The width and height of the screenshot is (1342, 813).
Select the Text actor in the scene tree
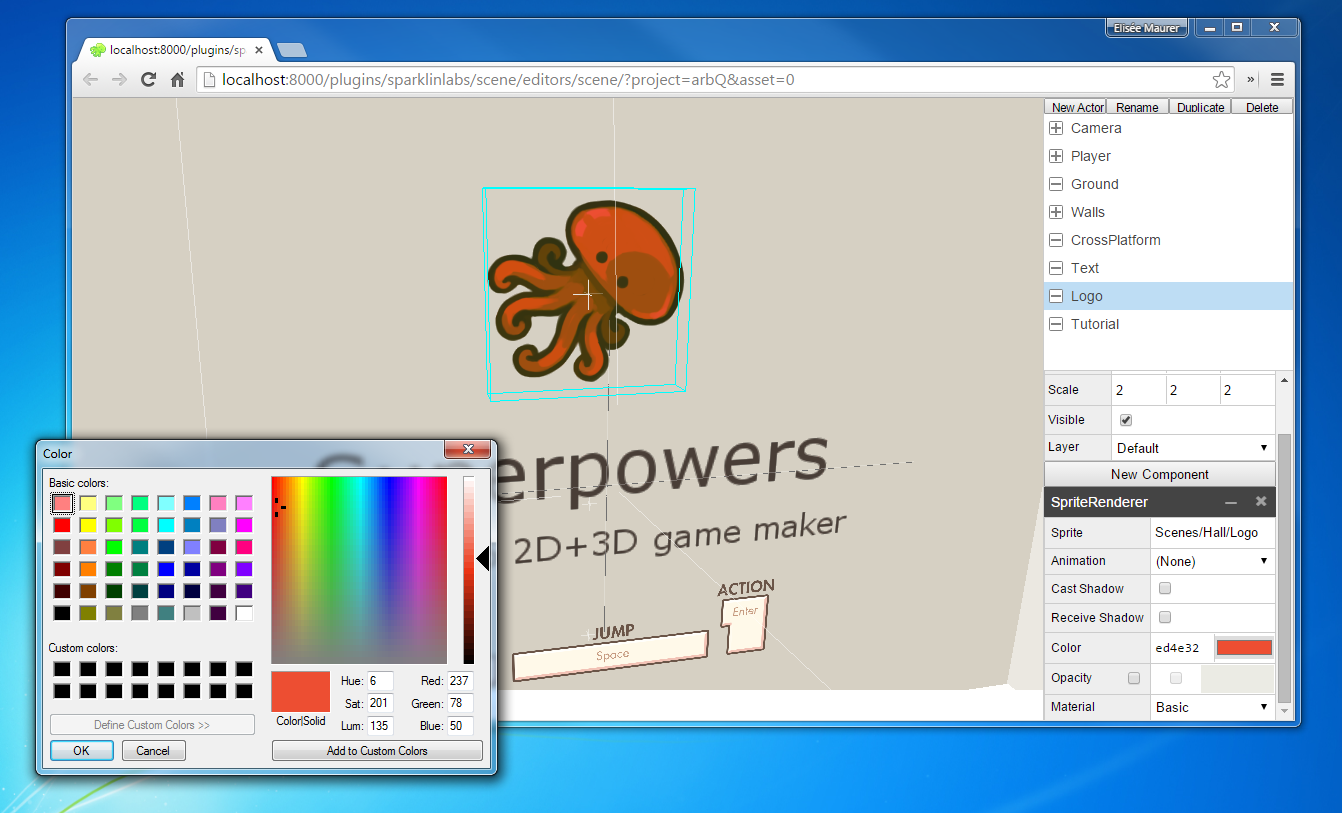click(1168, 268)
